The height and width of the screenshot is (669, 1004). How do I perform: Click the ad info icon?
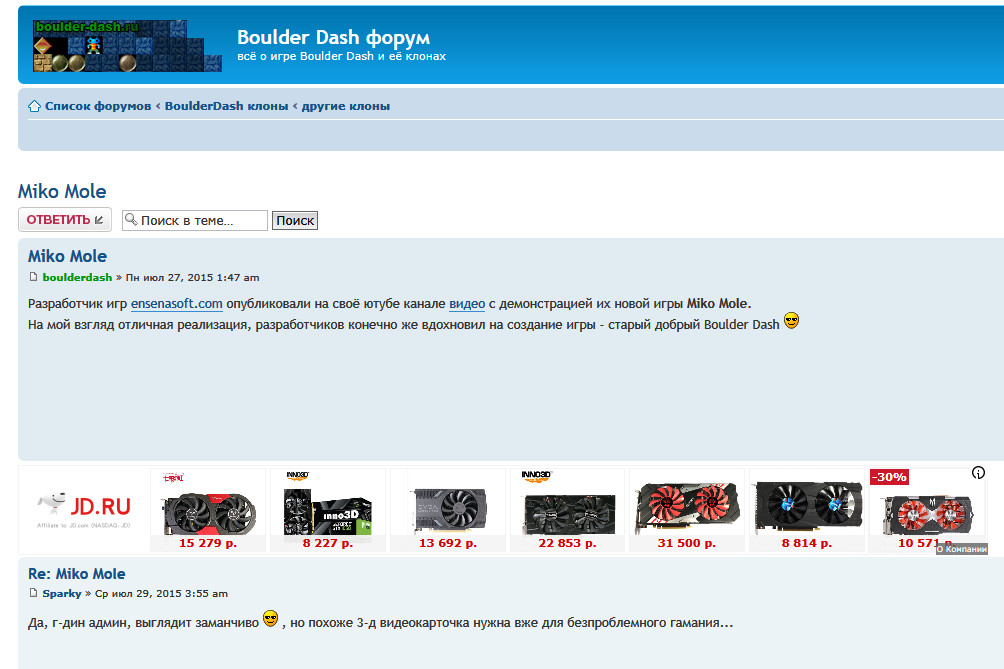click(978, 473)
